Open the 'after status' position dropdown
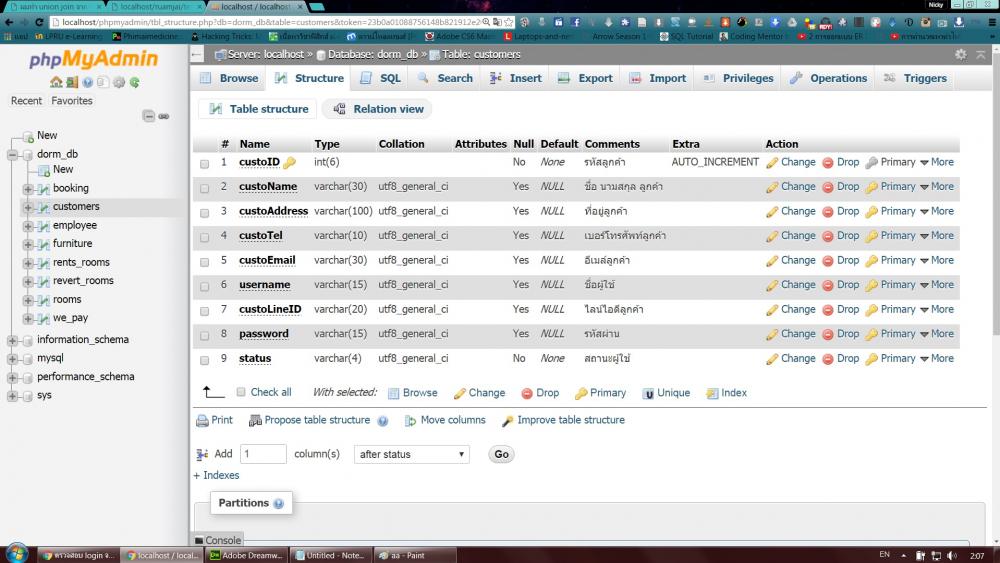The image size is (1000, 563). point(411,454)
